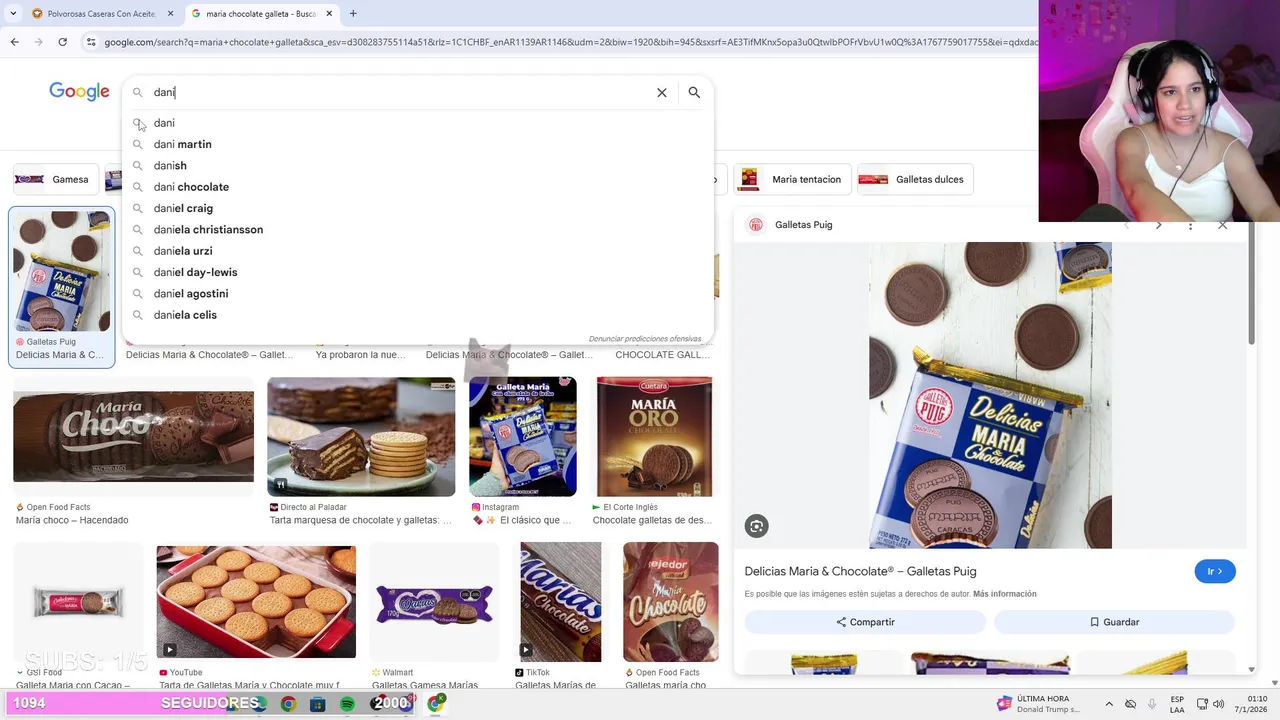The width and height of the screenshot is (1280, 720).
Task: Click the large Delicias Maria preview image
Action: [x=990, y=395]
